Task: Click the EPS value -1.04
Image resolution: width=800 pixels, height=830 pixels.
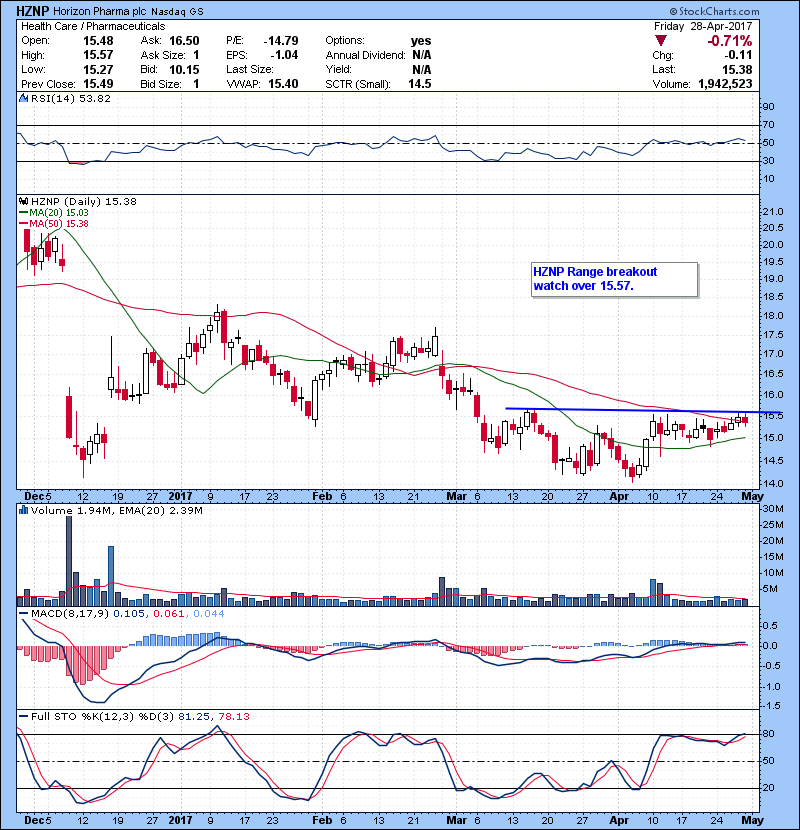Action: [x=284, y=55]
